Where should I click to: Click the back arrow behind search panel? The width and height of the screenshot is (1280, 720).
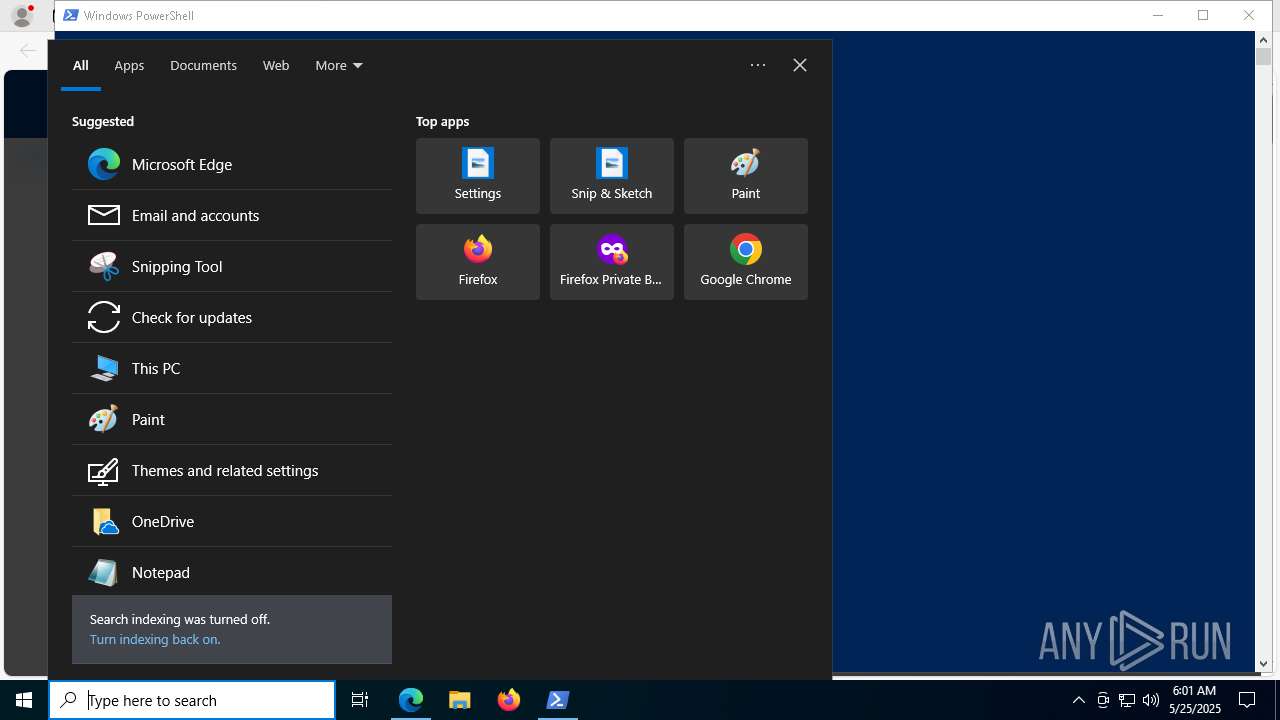coord(27,50)
